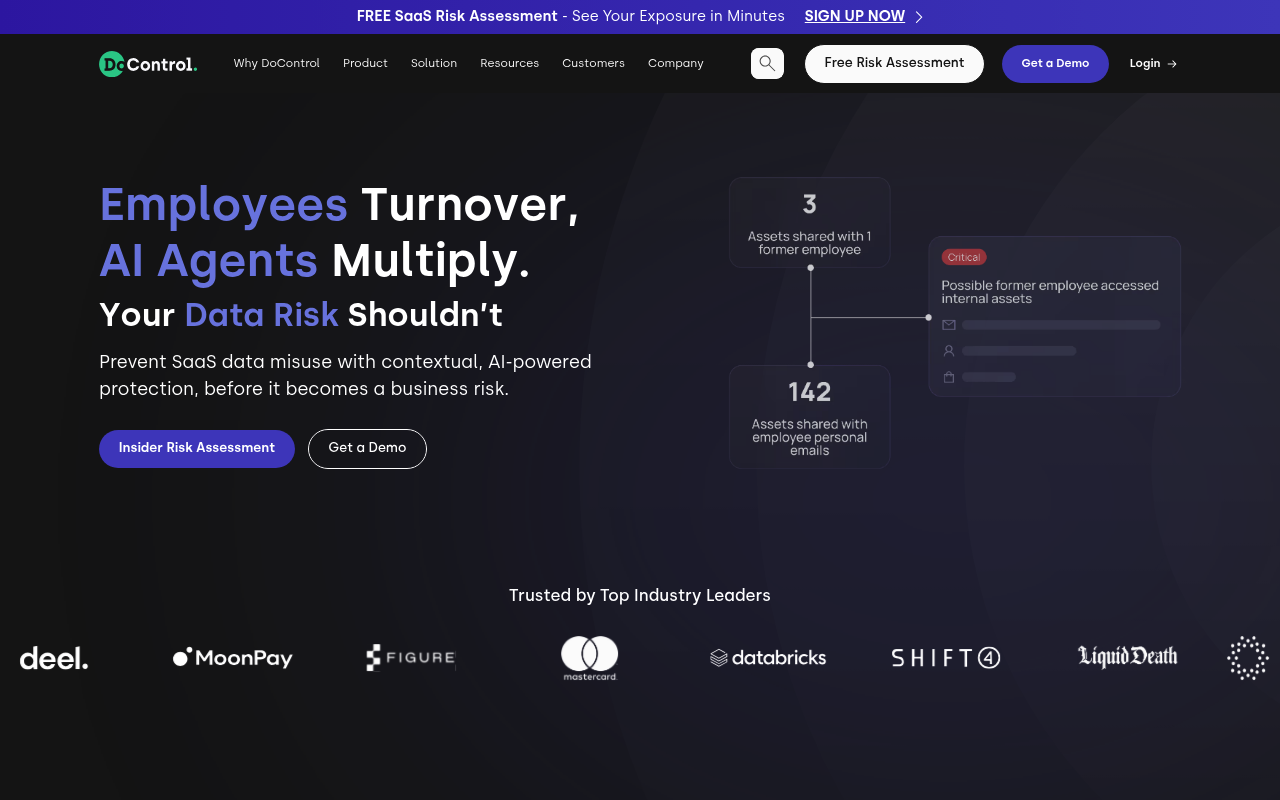Click the dotted circle logo
This screenshot has width=1280, height=800.
coord(1248,658)
